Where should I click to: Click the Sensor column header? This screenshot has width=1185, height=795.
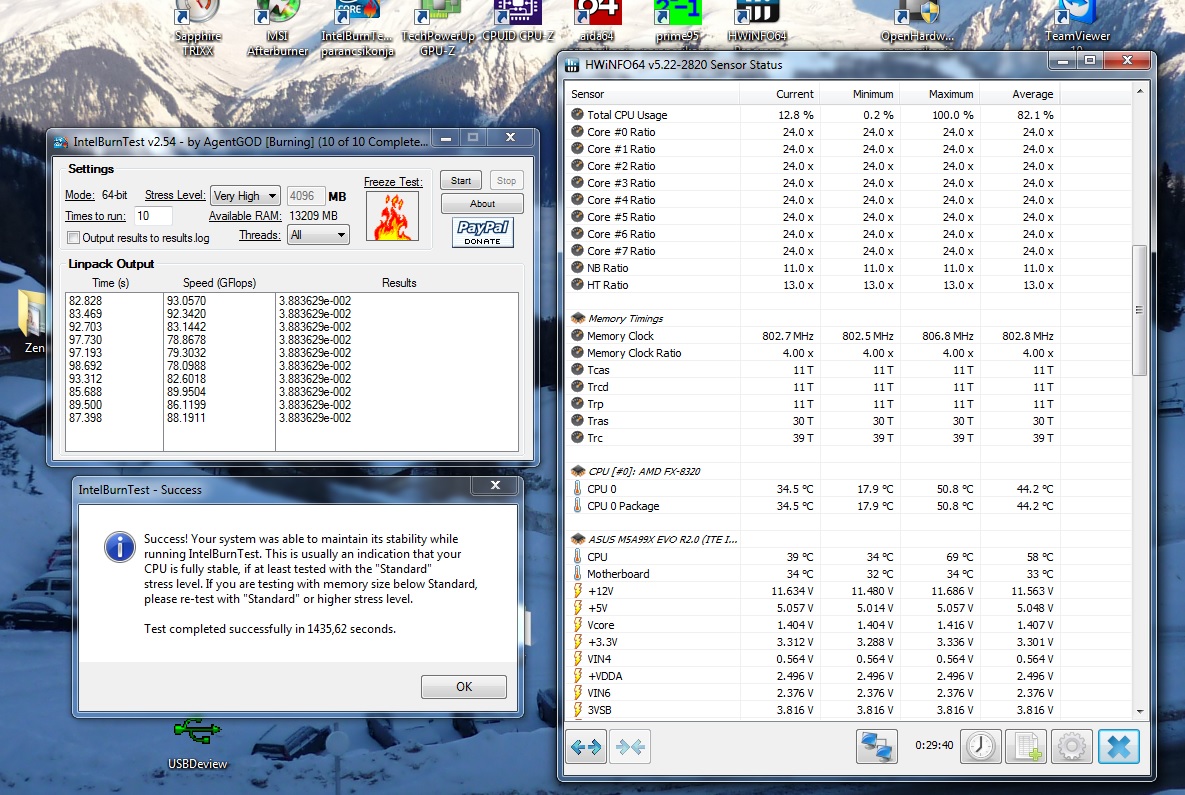(652, 94)
